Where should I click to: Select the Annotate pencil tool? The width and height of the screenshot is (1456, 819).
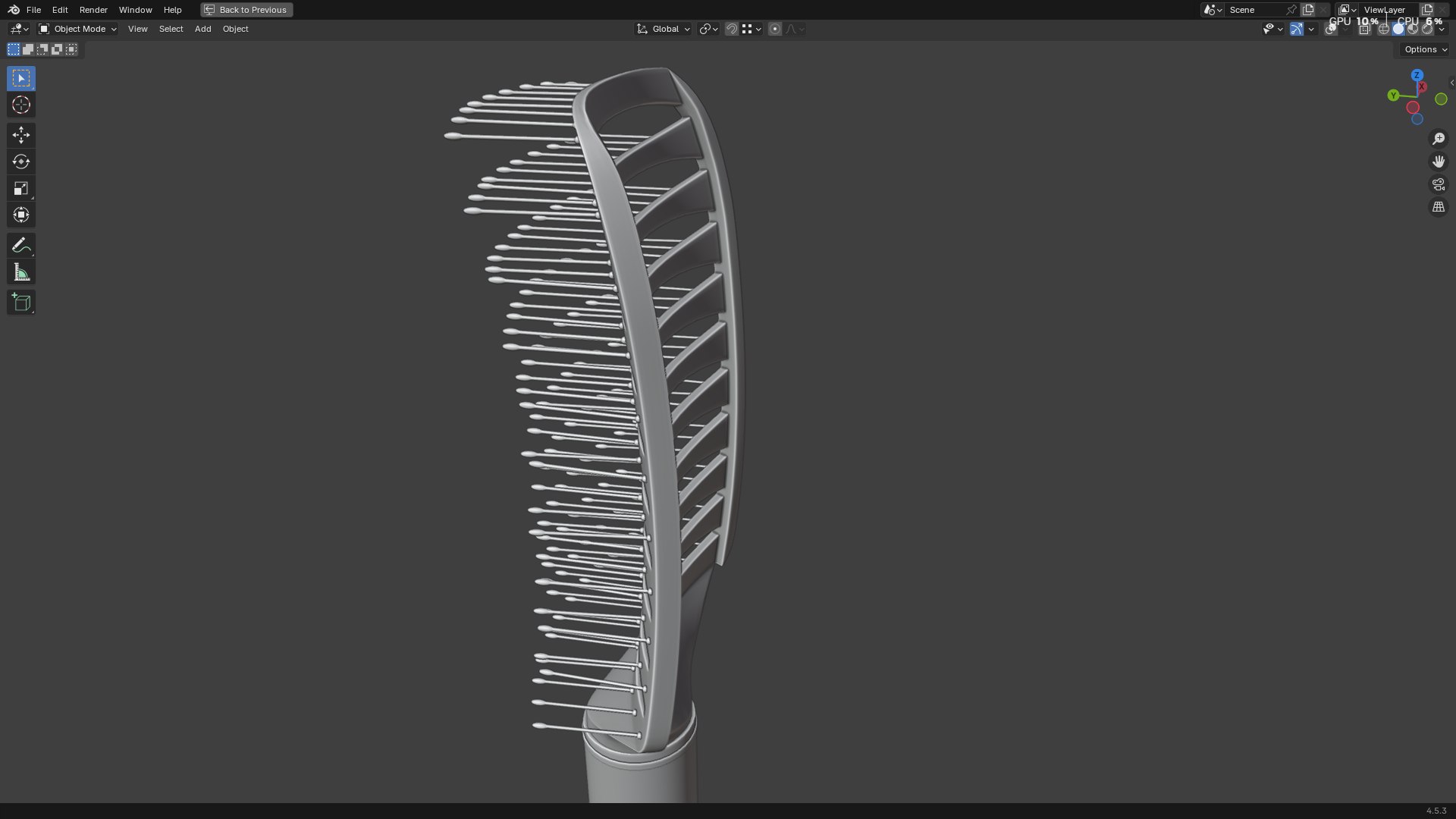[21, 245]
